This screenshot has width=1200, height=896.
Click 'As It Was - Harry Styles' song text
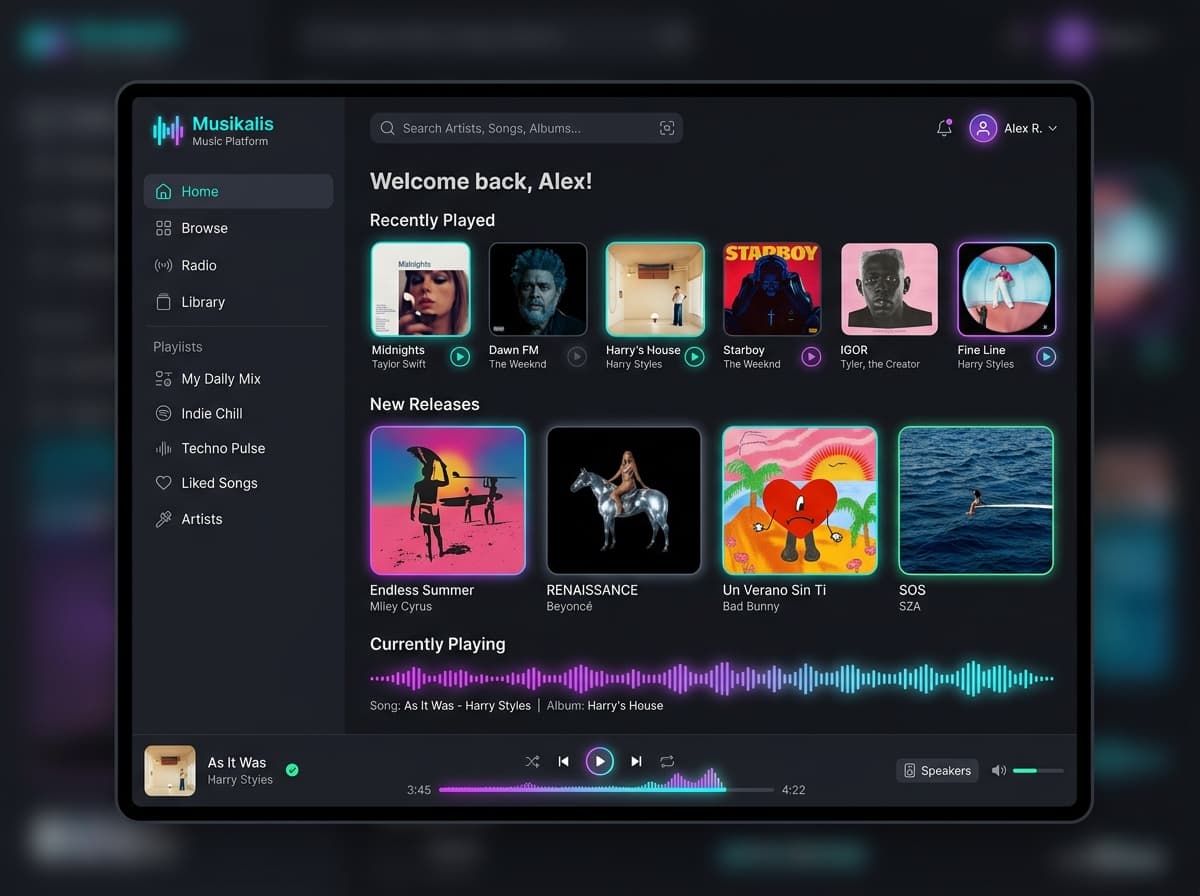(467, 705)
